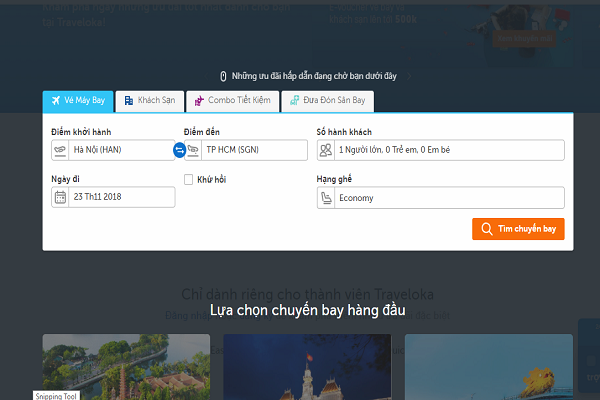Click the promo text Những ưu đãi hấp dẫn

[x=314, y=76]
